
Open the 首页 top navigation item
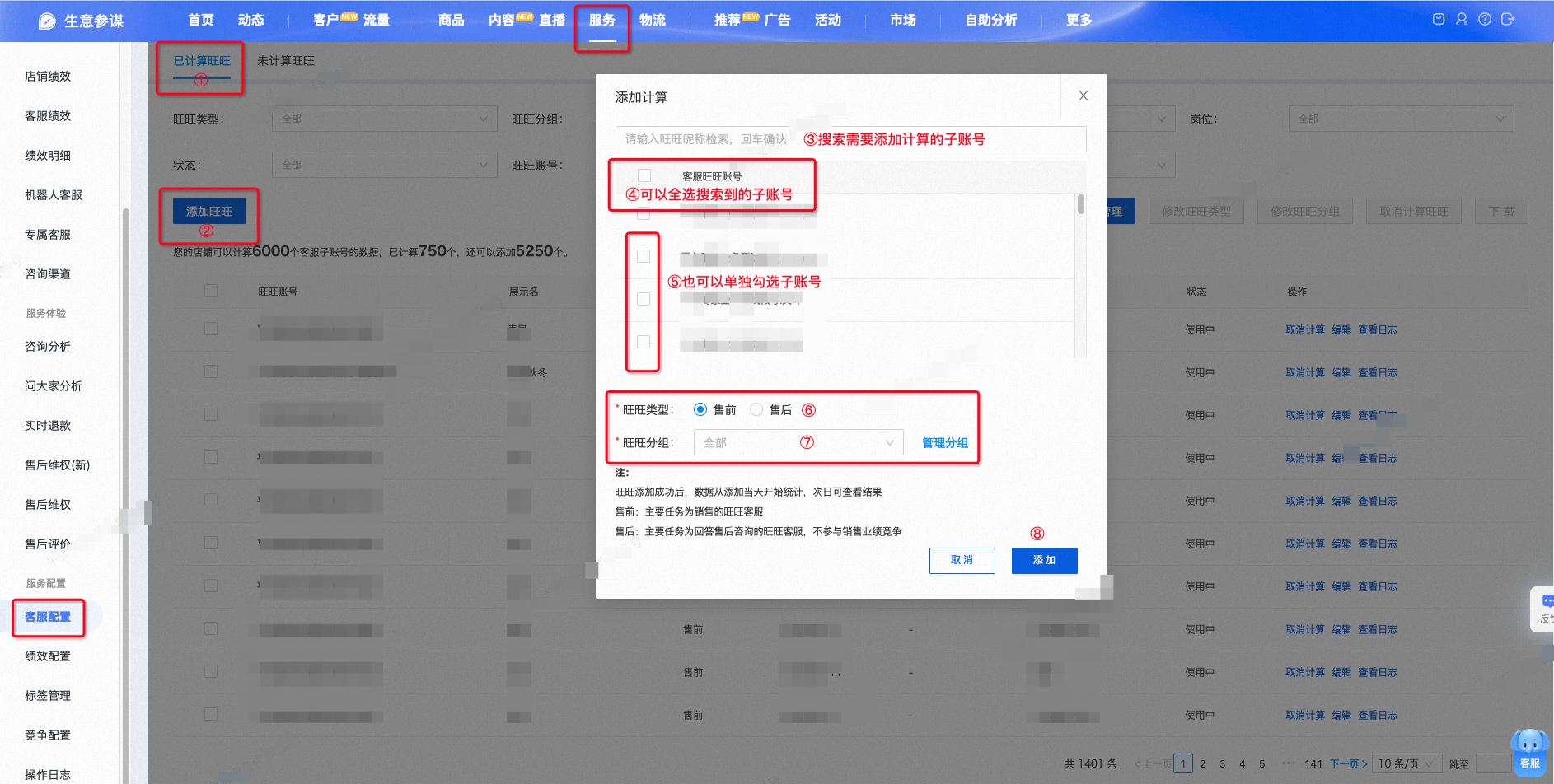click(x=201, y=21)
